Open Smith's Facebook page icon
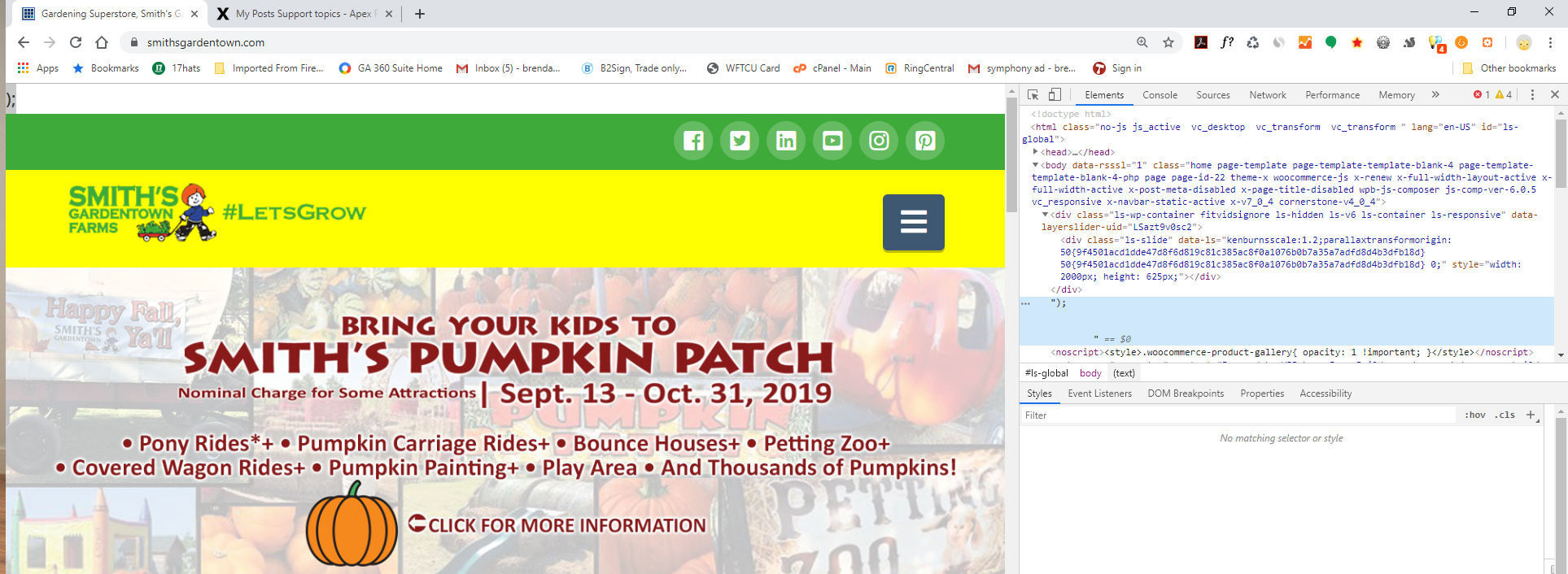This screenshot has width=1568, height=574. [693, 141]
